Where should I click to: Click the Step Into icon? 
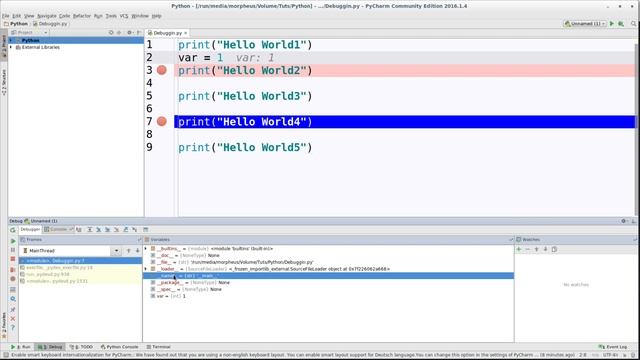click(99, 230)
